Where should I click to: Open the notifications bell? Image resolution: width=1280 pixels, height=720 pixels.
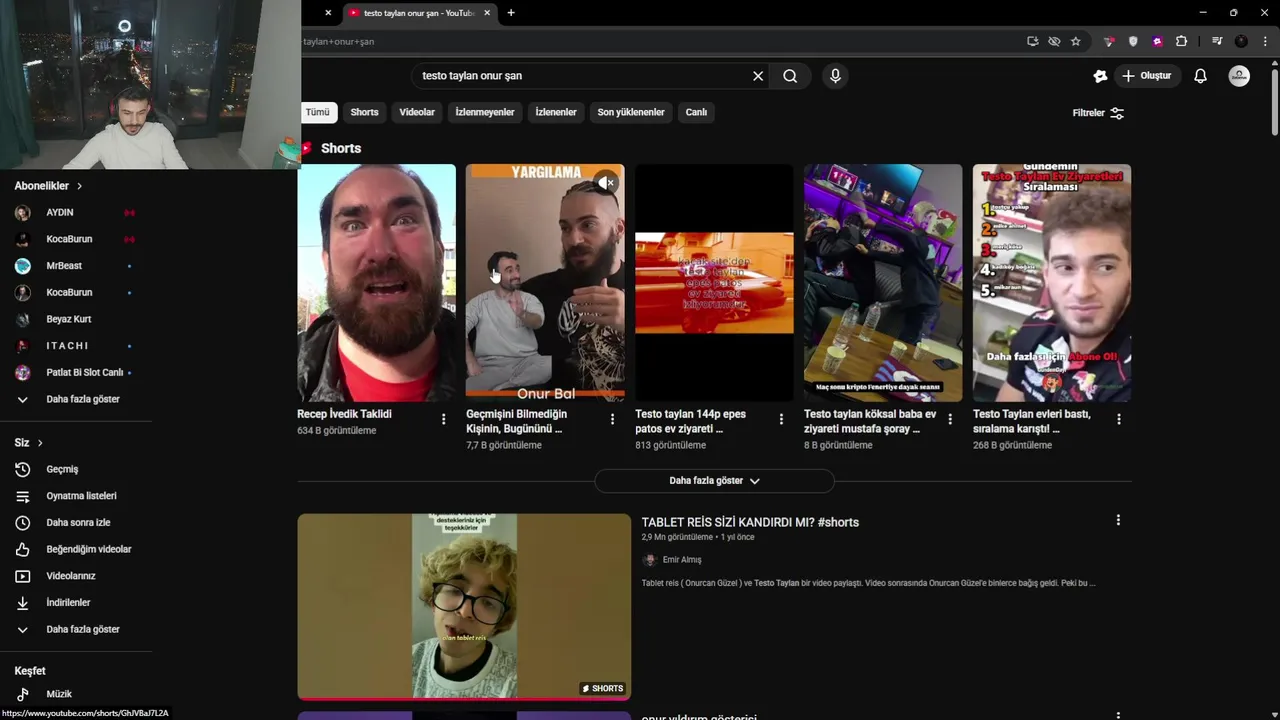(x=1200, y=76)
